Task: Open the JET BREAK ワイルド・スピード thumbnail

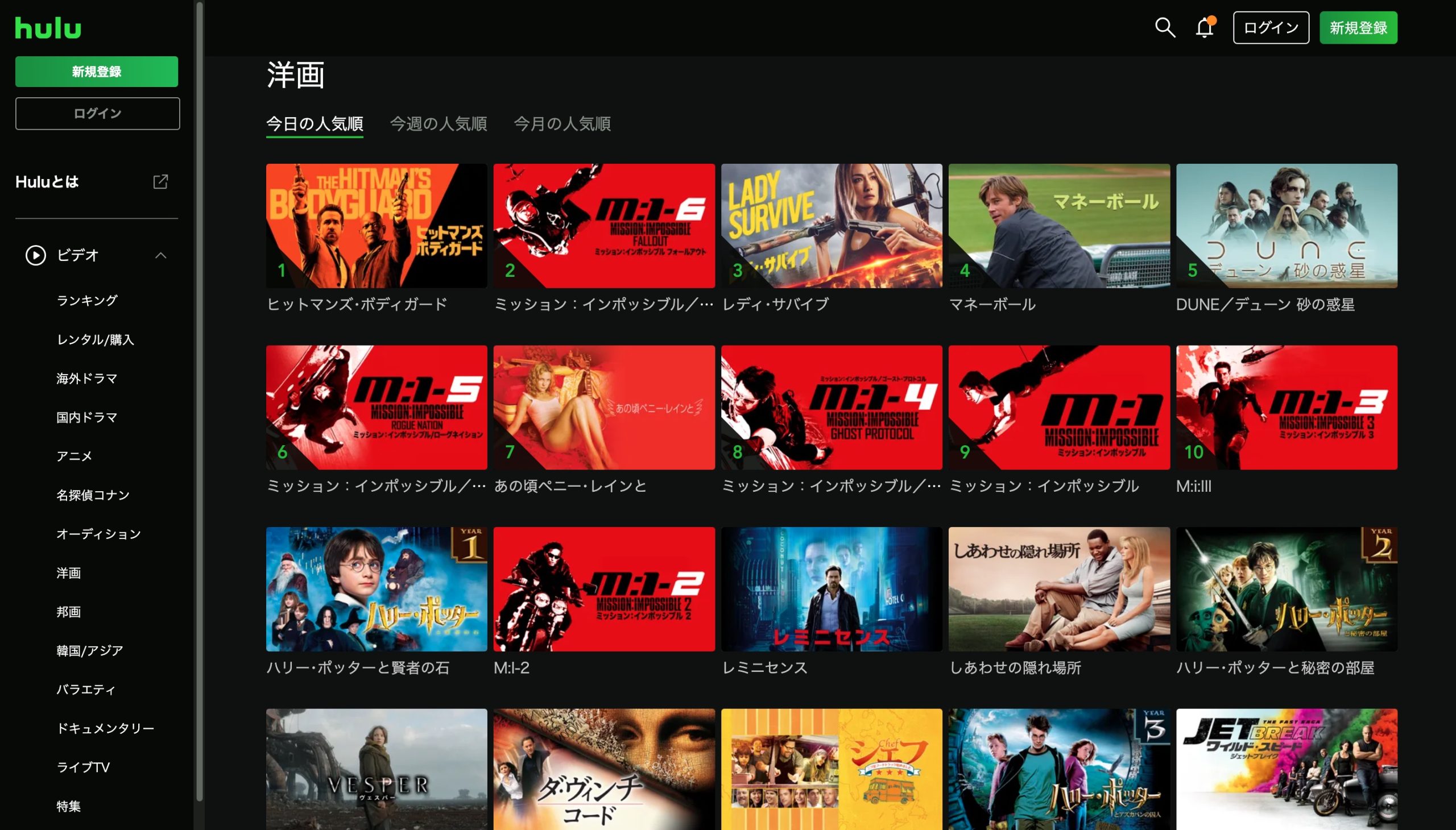Action: pyautogui.click(x=1287, y=770)
